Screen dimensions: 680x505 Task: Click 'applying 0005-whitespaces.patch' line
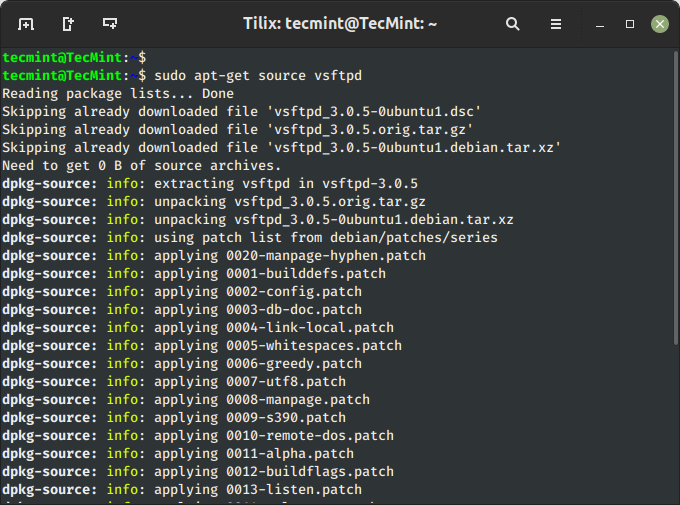(x=202, y=346)
